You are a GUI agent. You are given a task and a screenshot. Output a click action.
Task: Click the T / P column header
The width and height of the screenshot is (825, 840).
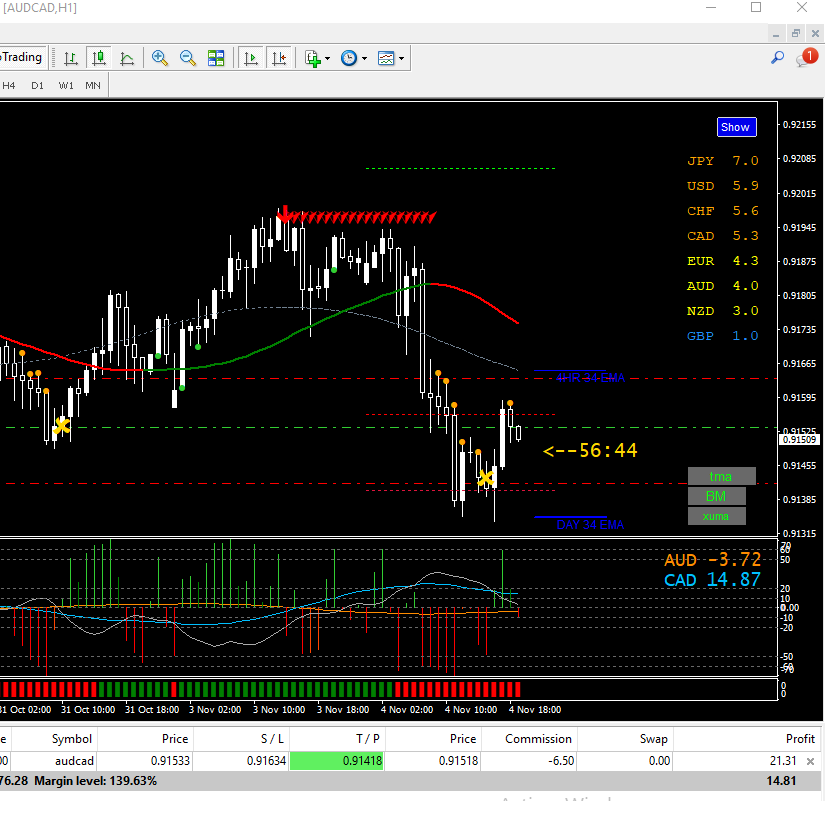pyautogui.click(x=337, y=739)
